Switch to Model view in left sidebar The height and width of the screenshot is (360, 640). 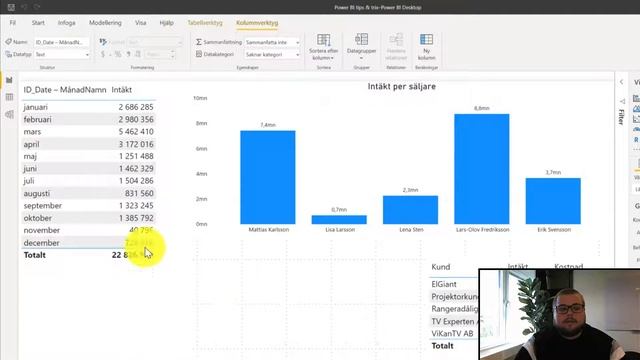point(9,114)
